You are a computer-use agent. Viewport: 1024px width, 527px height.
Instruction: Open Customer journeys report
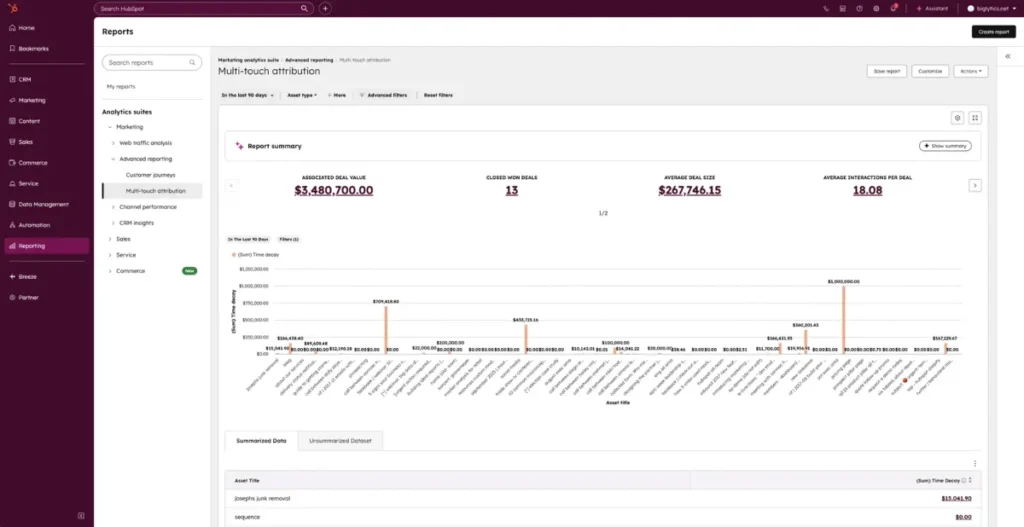(x=151, y=175)
